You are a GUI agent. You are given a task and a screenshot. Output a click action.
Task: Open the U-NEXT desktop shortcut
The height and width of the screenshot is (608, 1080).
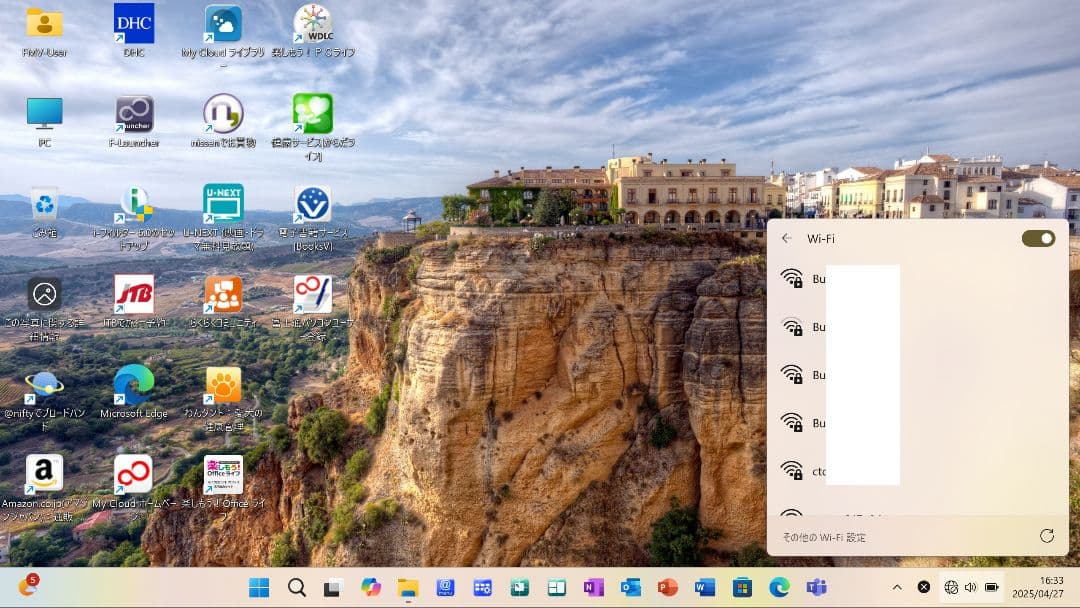coord(222,202)
